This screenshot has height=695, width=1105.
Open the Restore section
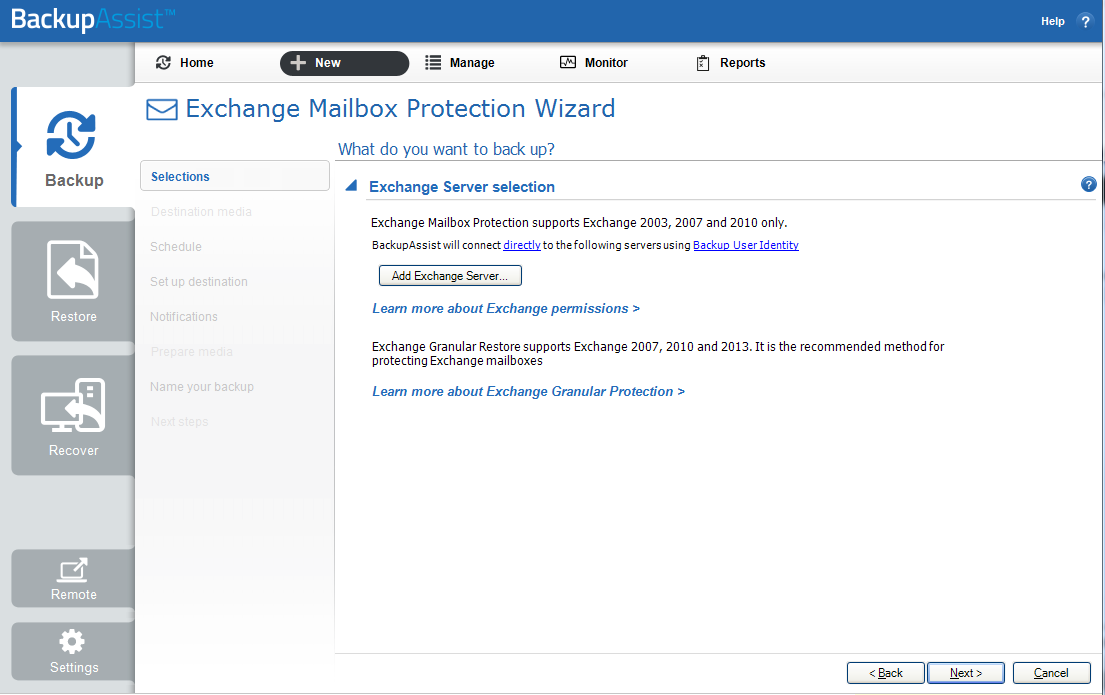pyautogui.click(x=73, y=281)
